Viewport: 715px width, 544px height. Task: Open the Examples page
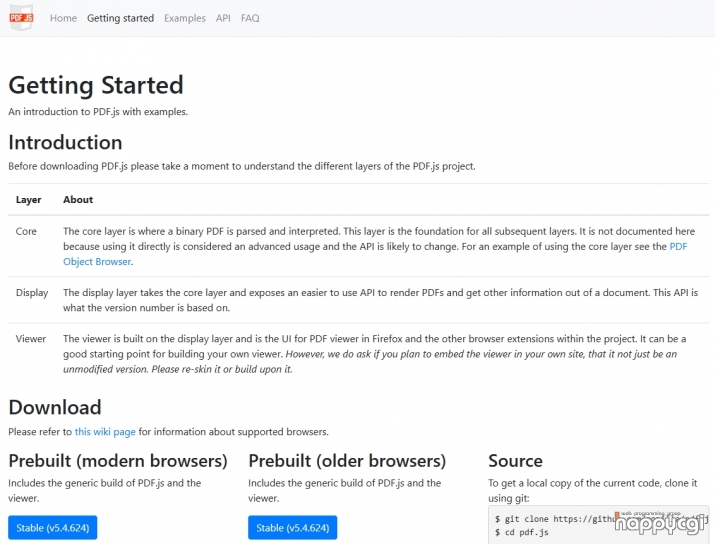tap(184, 18)
